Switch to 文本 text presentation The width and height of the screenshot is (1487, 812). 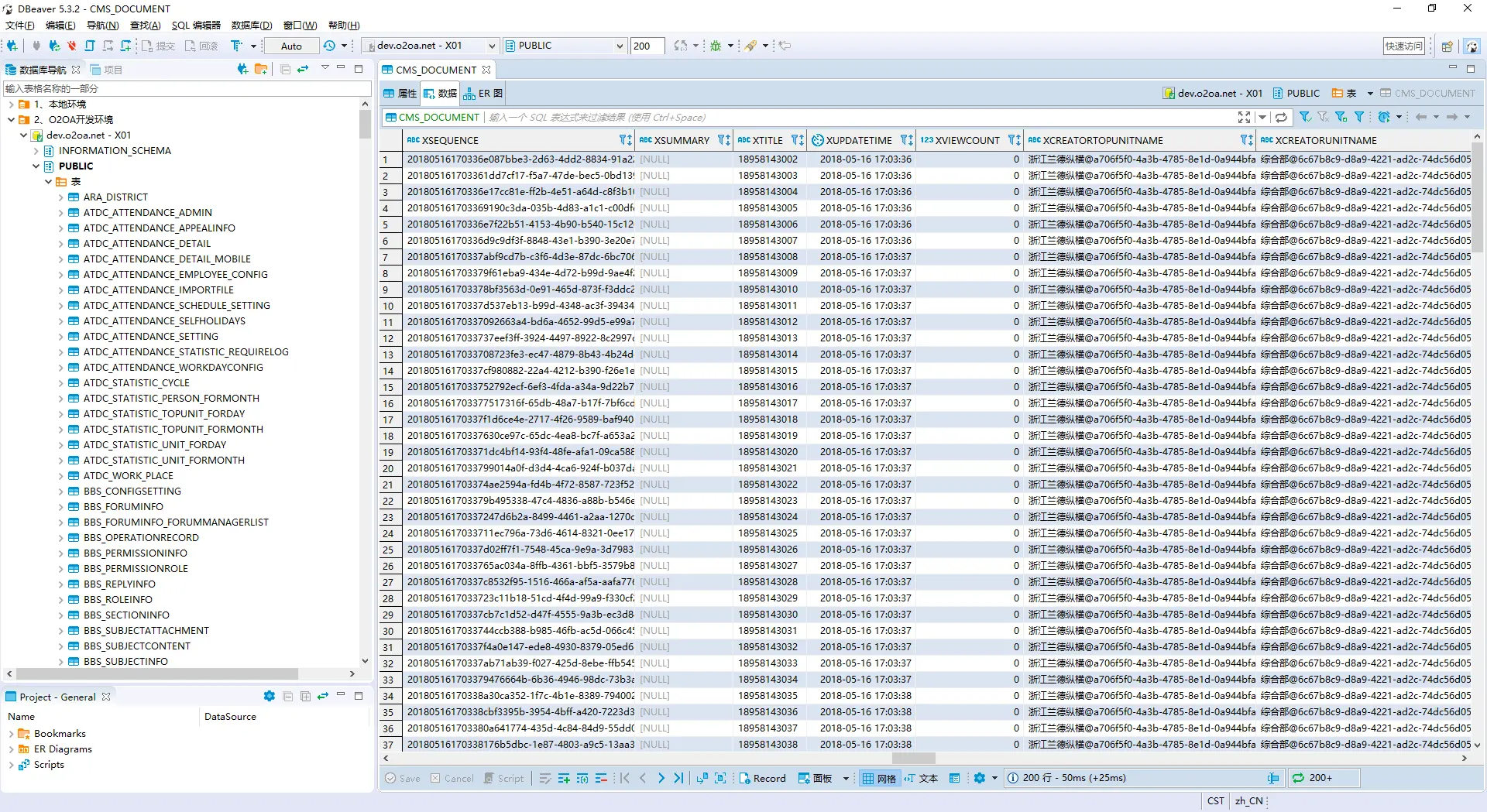[x=921, y=778]
